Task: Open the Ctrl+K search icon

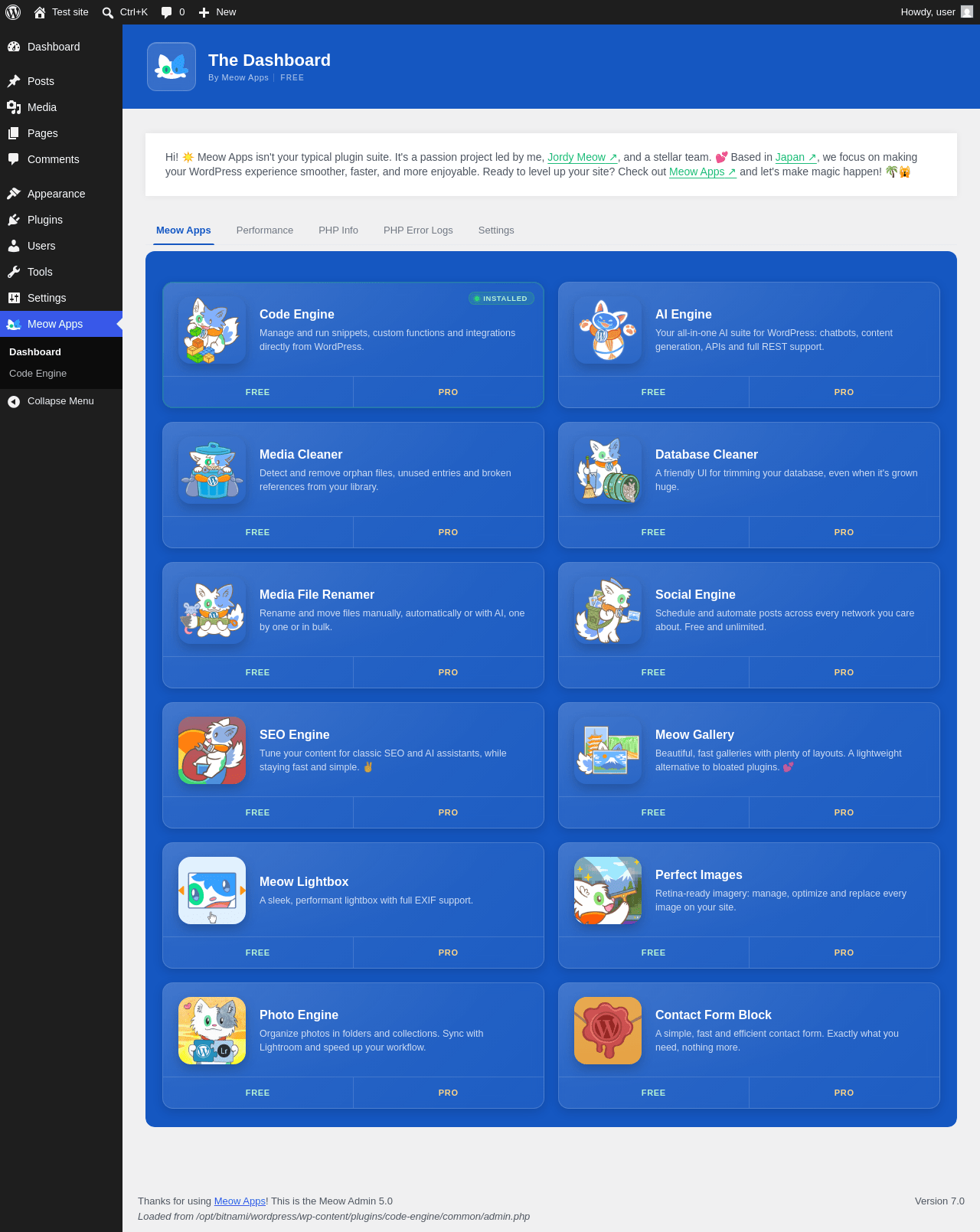Action: click(x=108, y=12)
